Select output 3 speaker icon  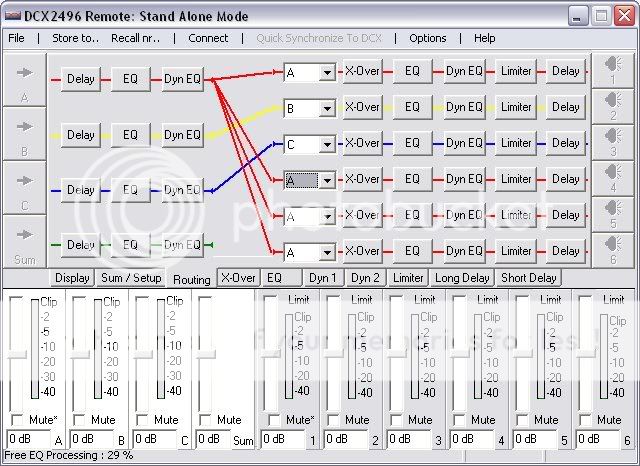(610, 139)
